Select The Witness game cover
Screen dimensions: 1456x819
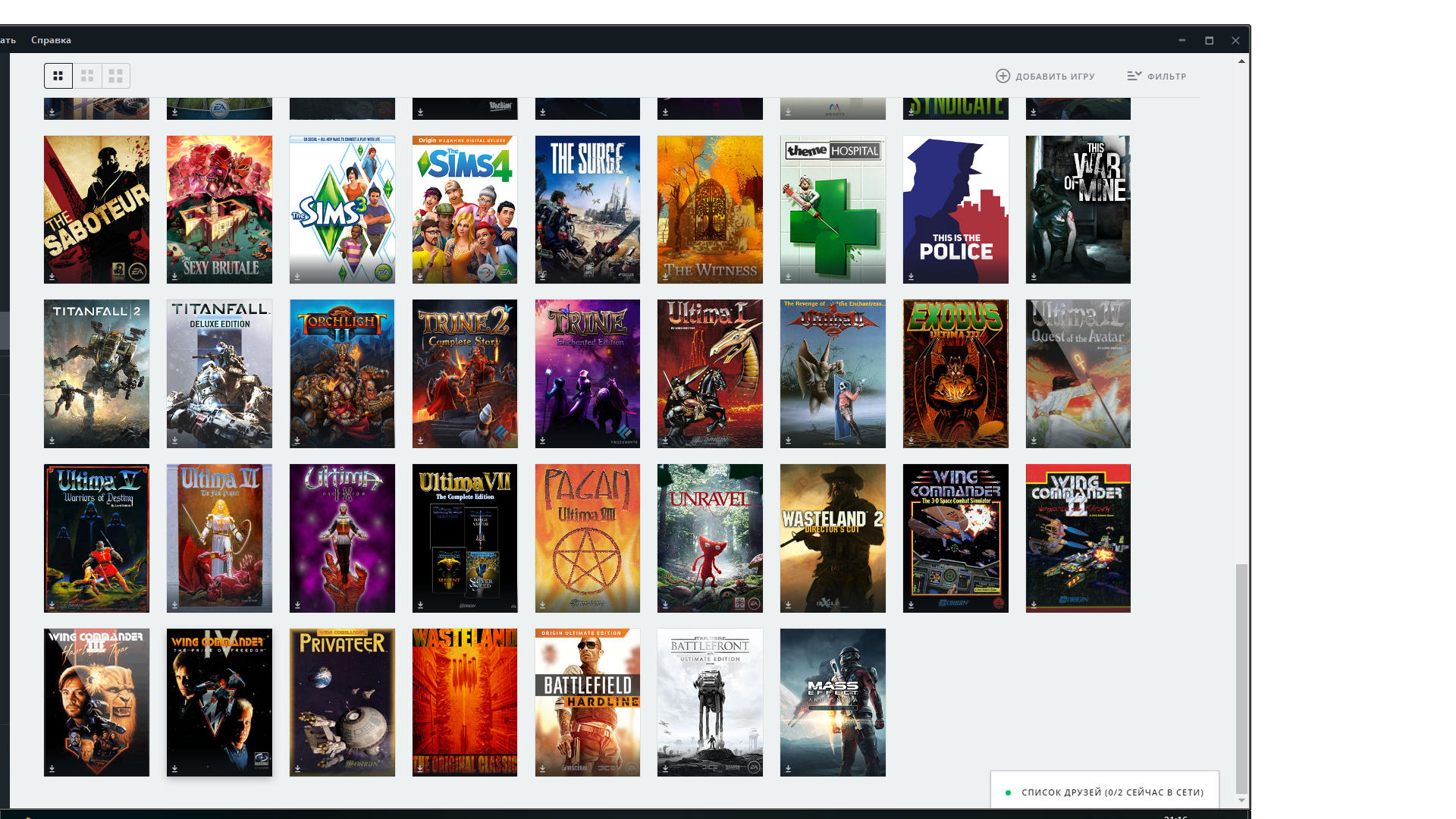click(710, 209)
